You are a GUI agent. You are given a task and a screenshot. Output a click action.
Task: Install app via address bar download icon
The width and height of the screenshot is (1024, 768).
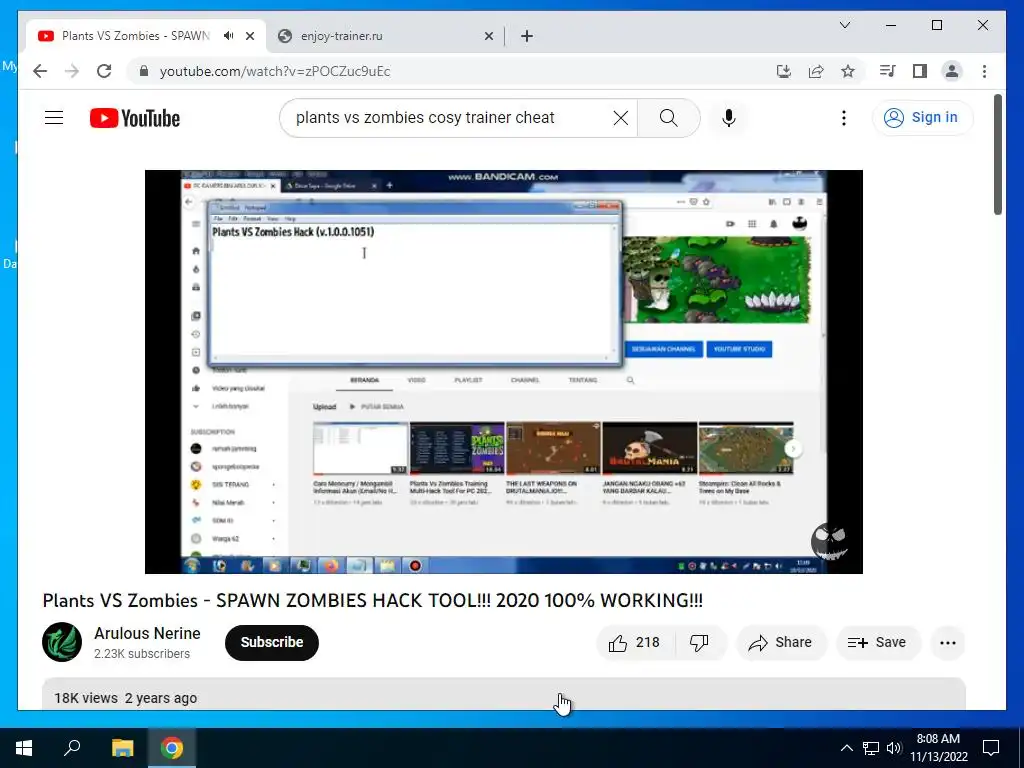784,71
